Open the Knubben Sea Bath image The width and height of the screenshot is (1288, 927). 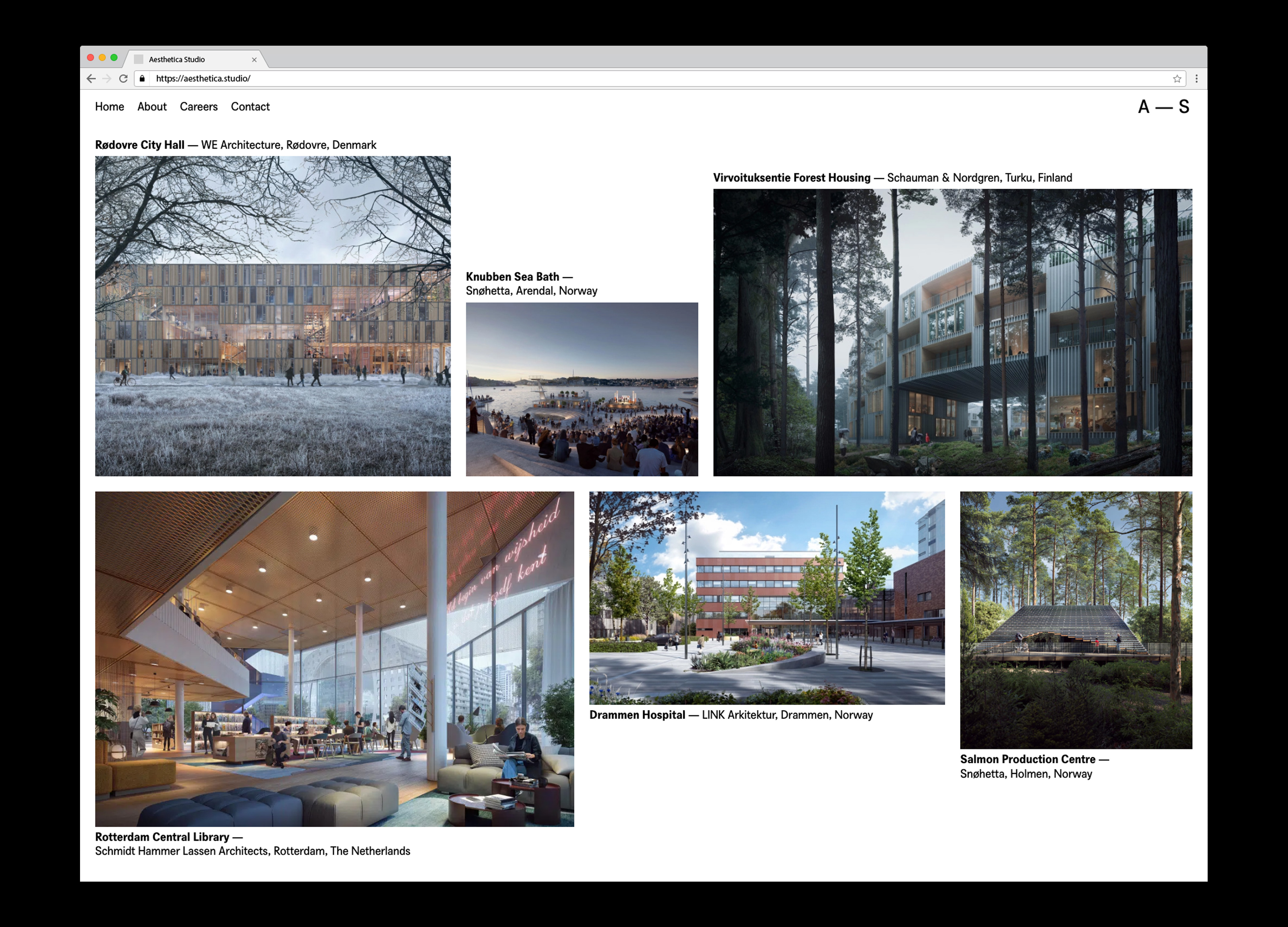pyautogui.click(x=581, y=389)
